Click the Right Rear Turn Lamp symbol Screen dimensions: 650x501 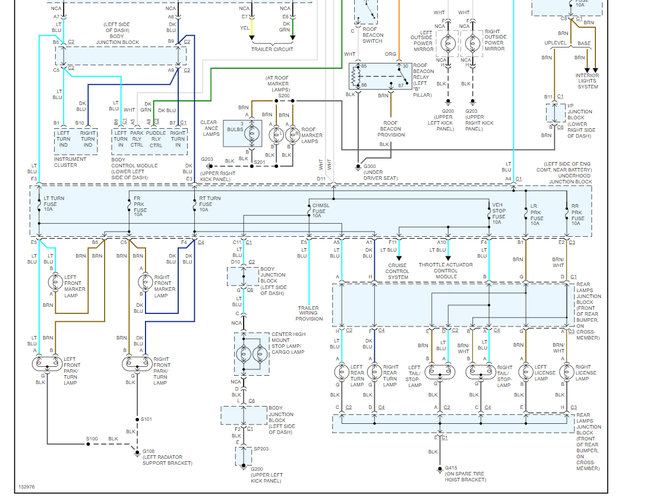(374, 372)
